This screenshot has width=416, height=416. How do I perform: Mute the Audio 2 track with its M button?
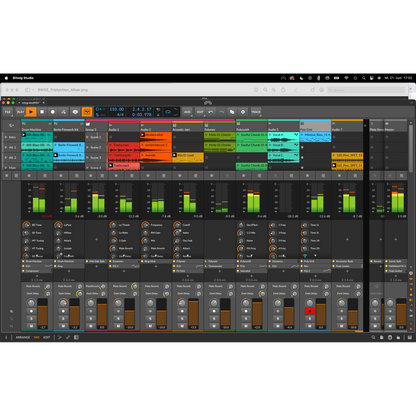(150, 326)
